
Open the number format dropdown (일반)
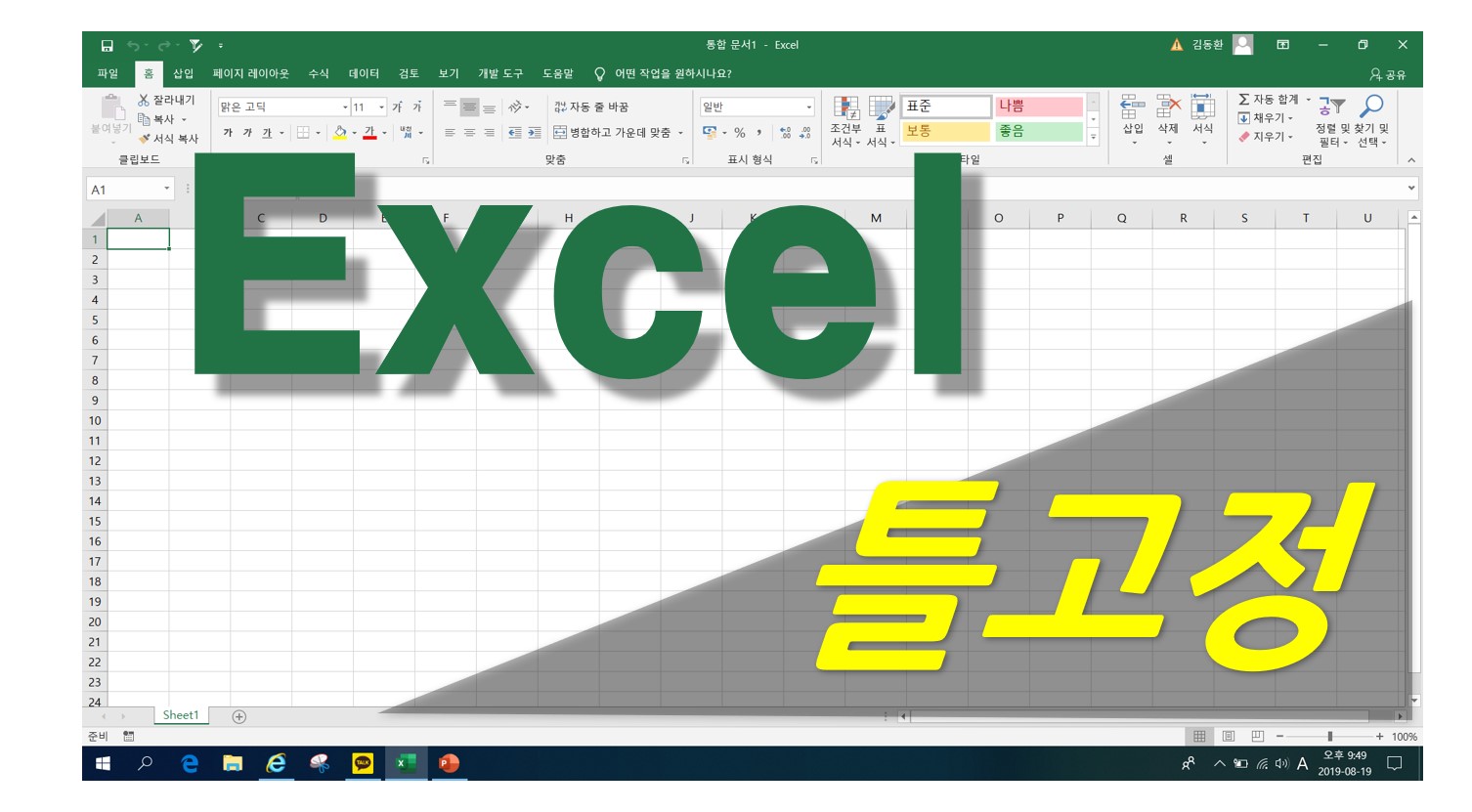pos(809,107)
